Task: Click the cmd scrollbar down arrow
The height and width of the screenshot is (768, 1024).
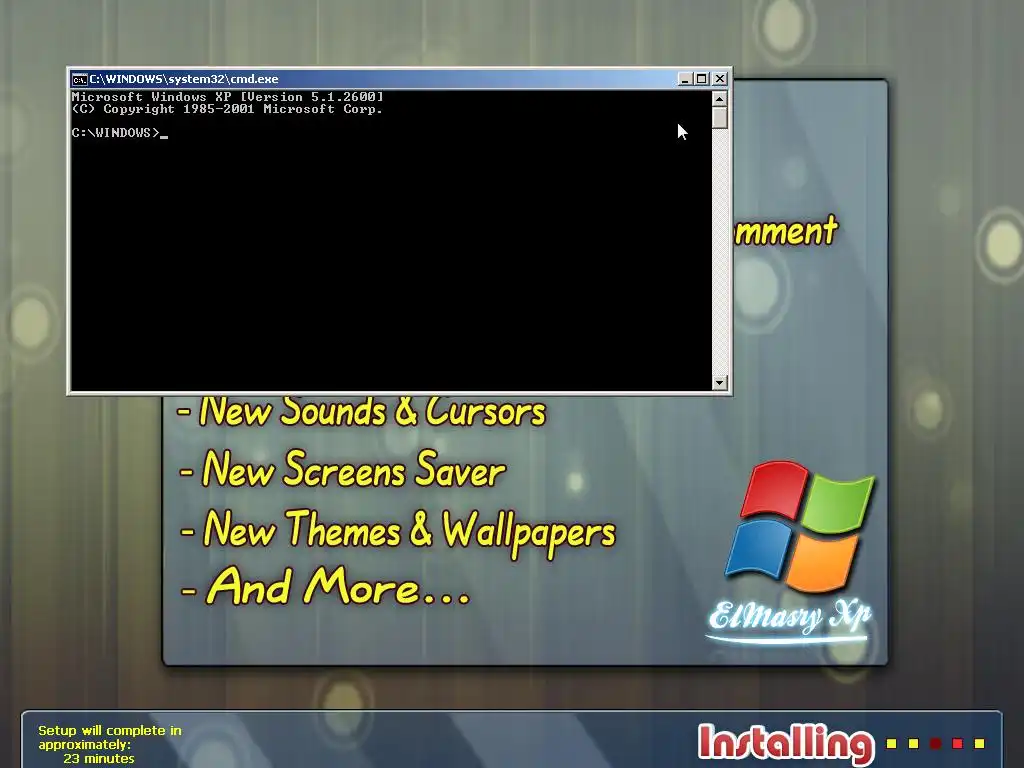Action: coord(720,383)
